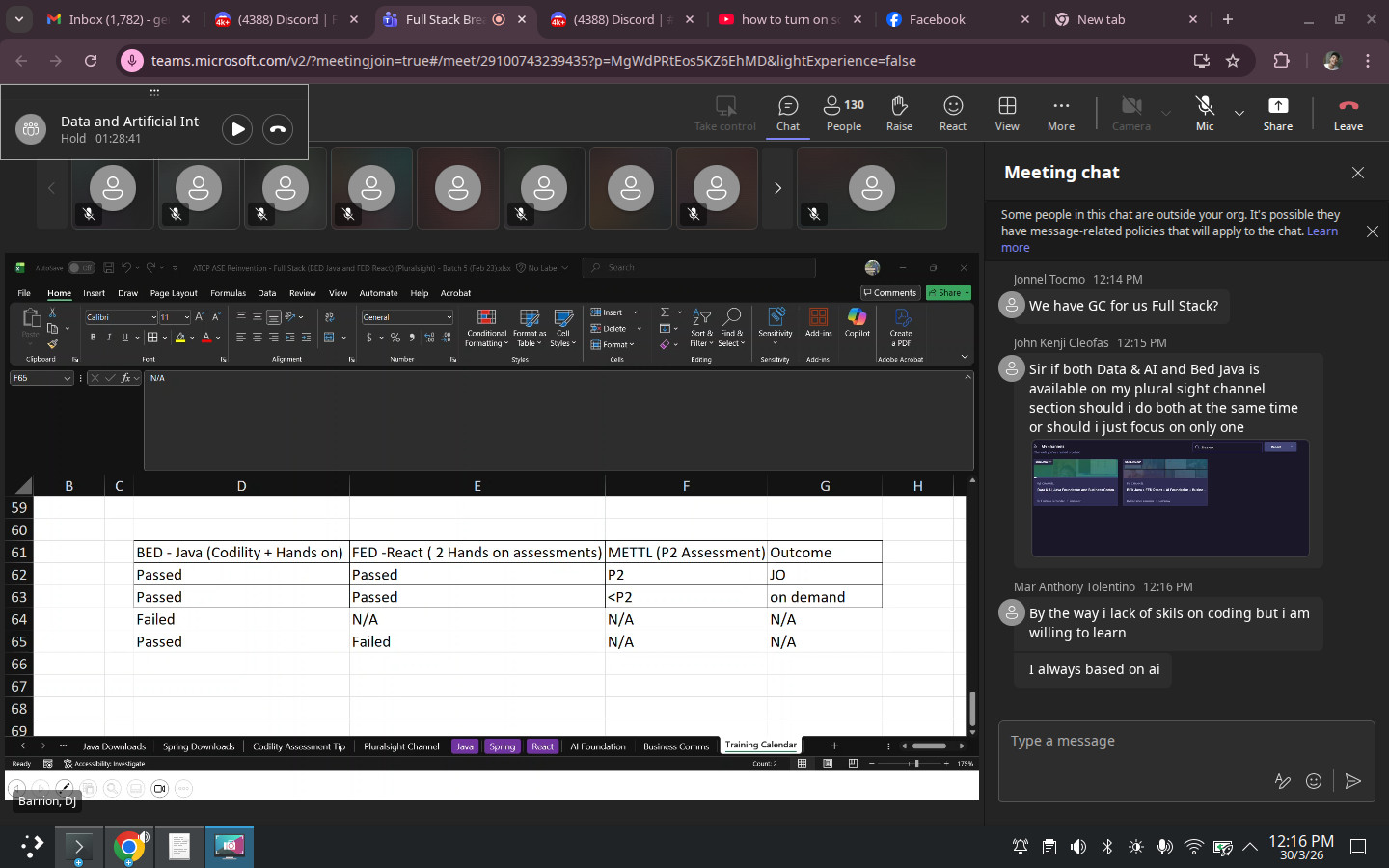Close the Meeting chat panel
Image resolution: width=1389 pixels, height=868 pixels.
tap(1358, 173)
